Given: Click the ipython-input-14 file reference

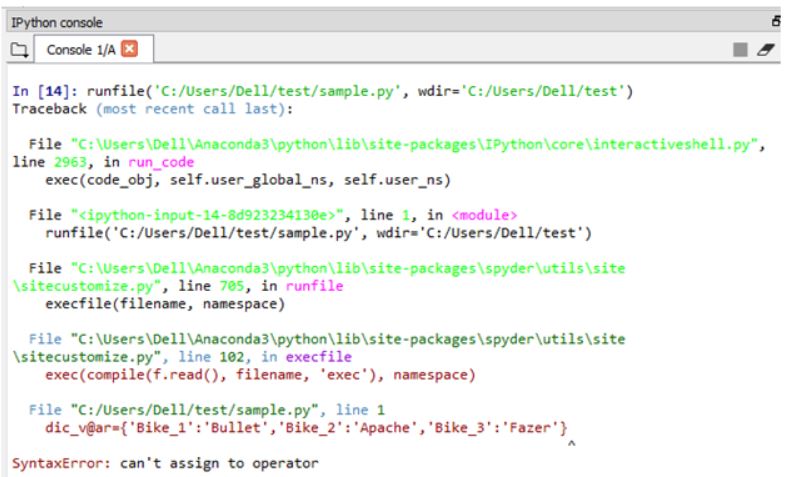Looking at the screenshot, I should point(207,215).
